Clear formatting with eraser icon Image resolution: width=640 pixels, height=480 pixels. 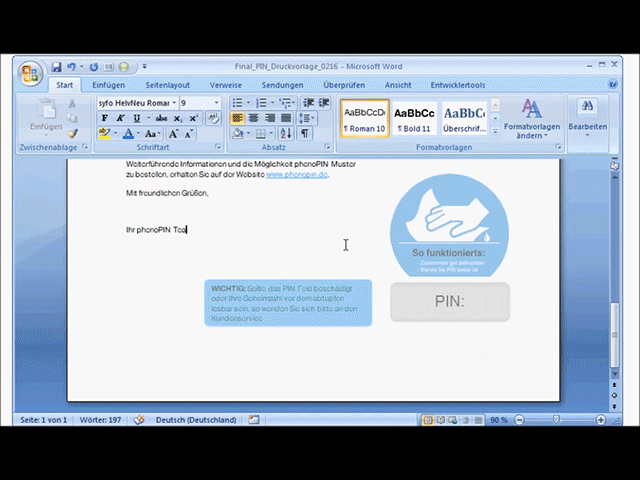(213, 118)
